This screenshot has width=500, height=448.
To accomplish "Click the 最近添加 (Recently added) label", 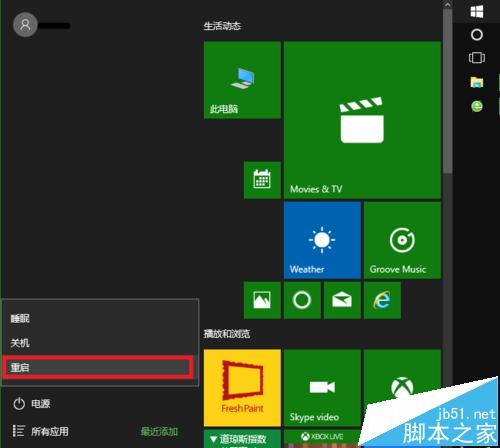I will 159,432.
